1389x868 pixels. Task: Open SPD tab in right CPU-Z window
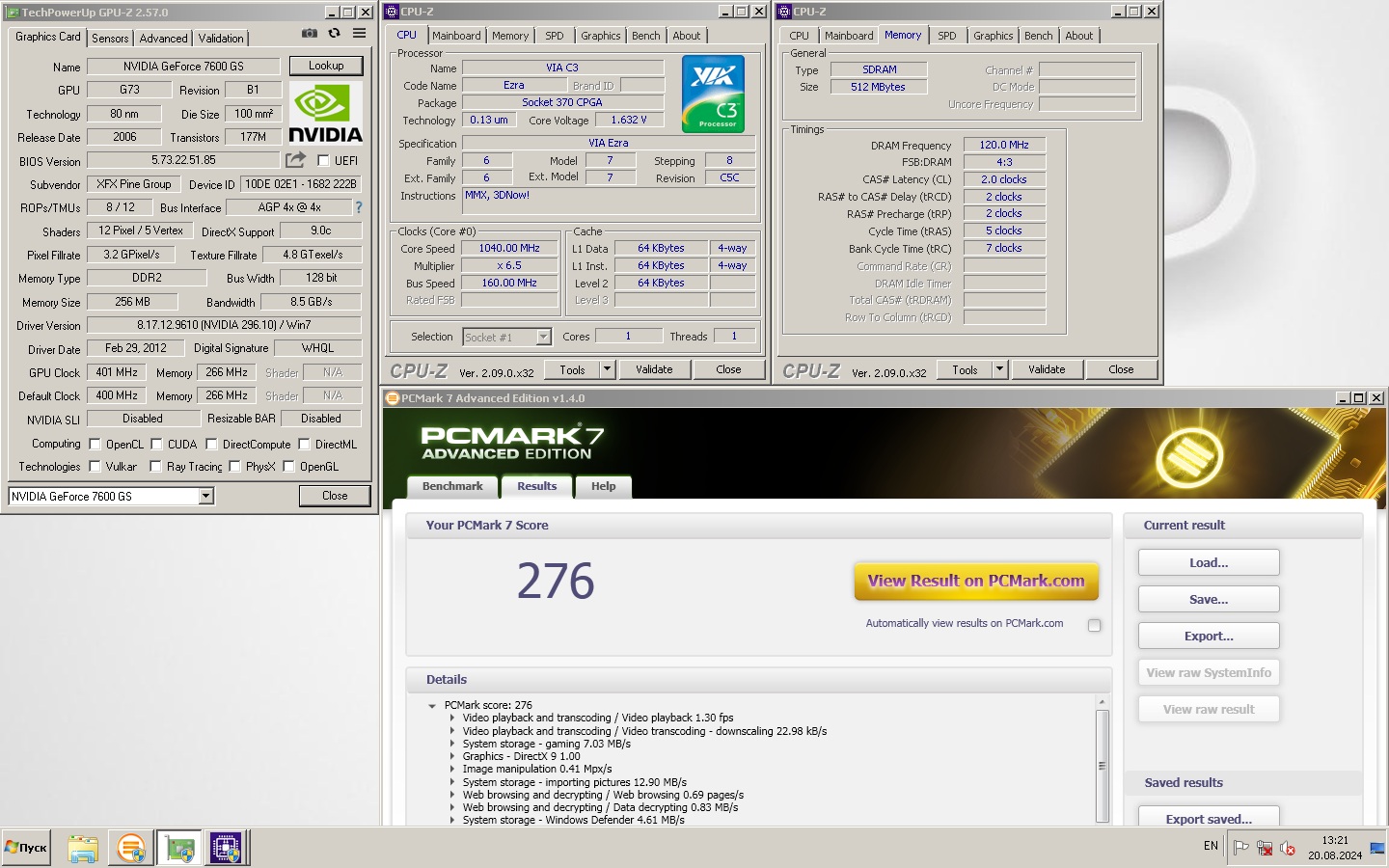pyautogui.click(x=947, y=36)
